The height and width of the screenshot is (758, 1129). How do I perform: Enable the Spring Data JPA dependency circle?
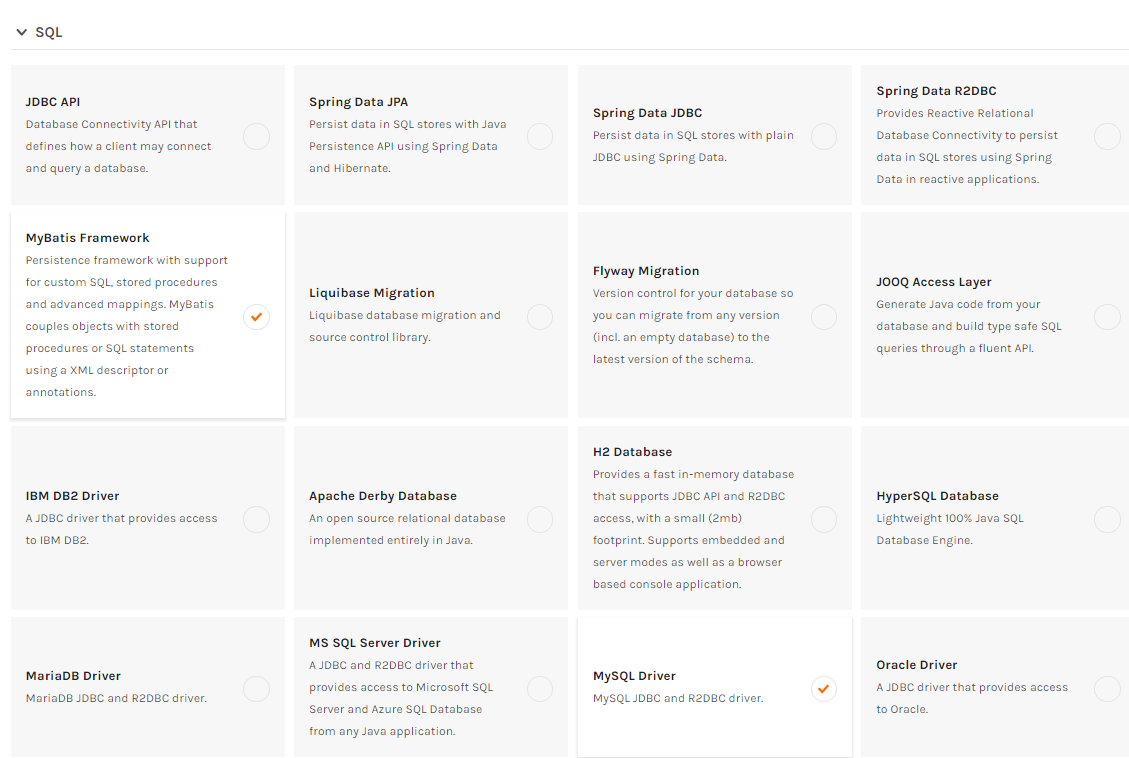coord(540,136)
